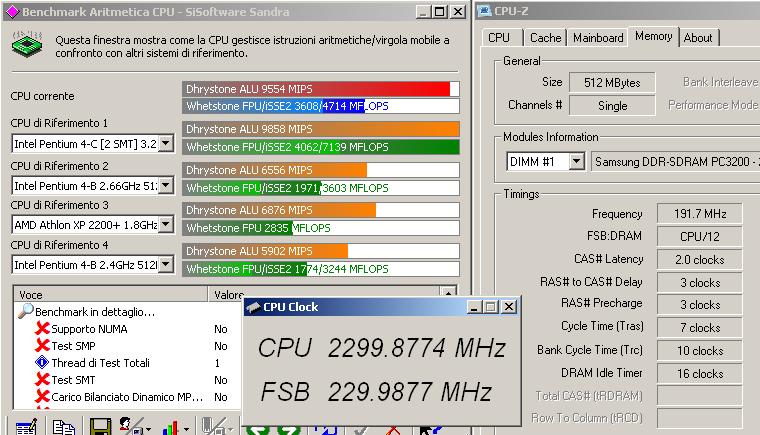The width and height of the screenshot is (760, 435).
Task: Open the CPU di Riferimento 1 dropdown
Action: [x=166, y=143]
